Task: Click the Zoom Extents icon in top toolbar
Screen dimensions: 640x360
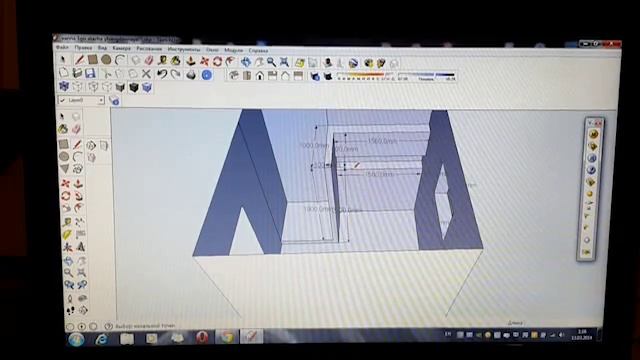Action: [x=284, y=62]
